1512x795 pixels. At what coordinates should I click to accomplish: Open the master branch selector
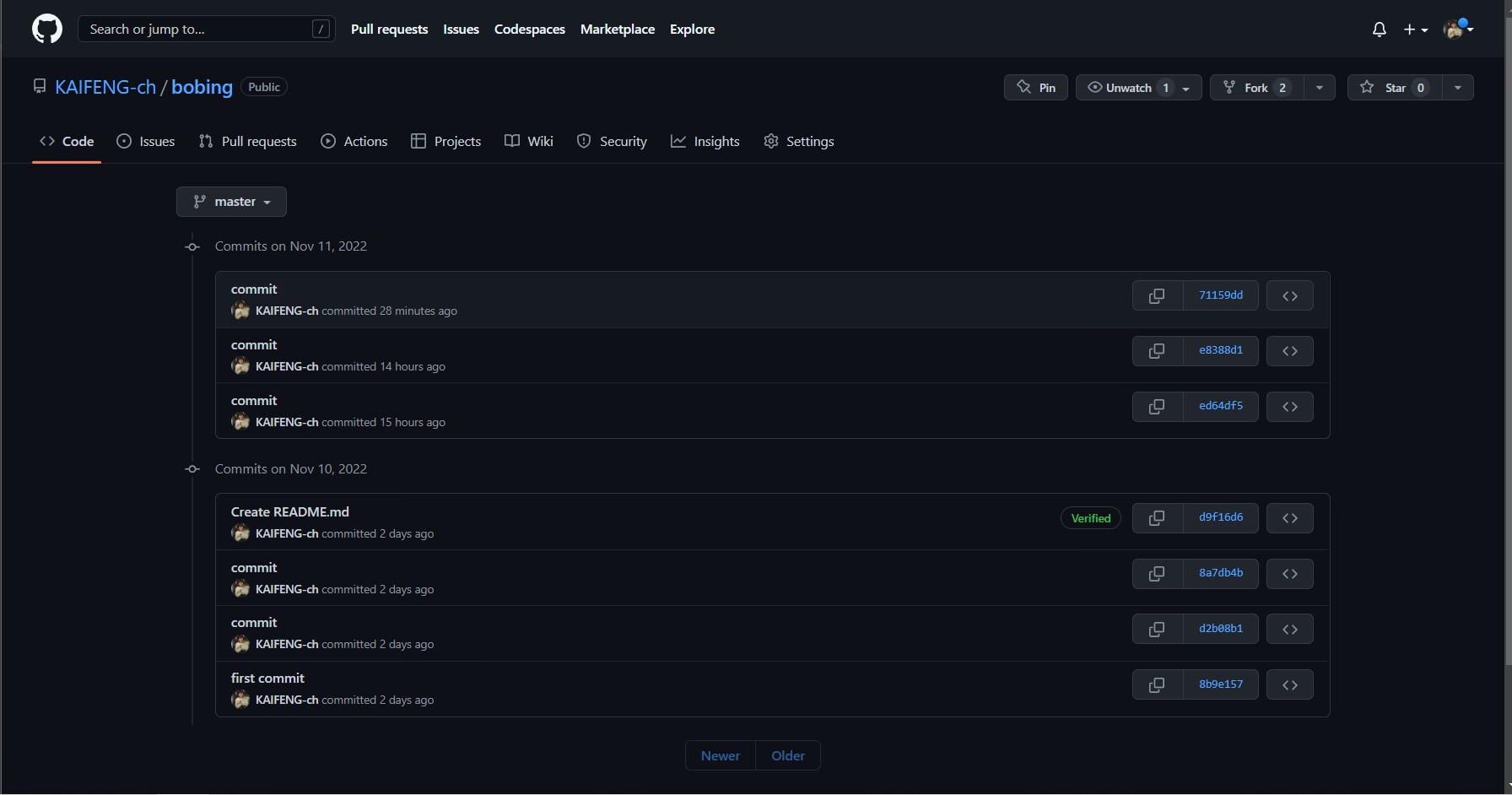[231, 202]
